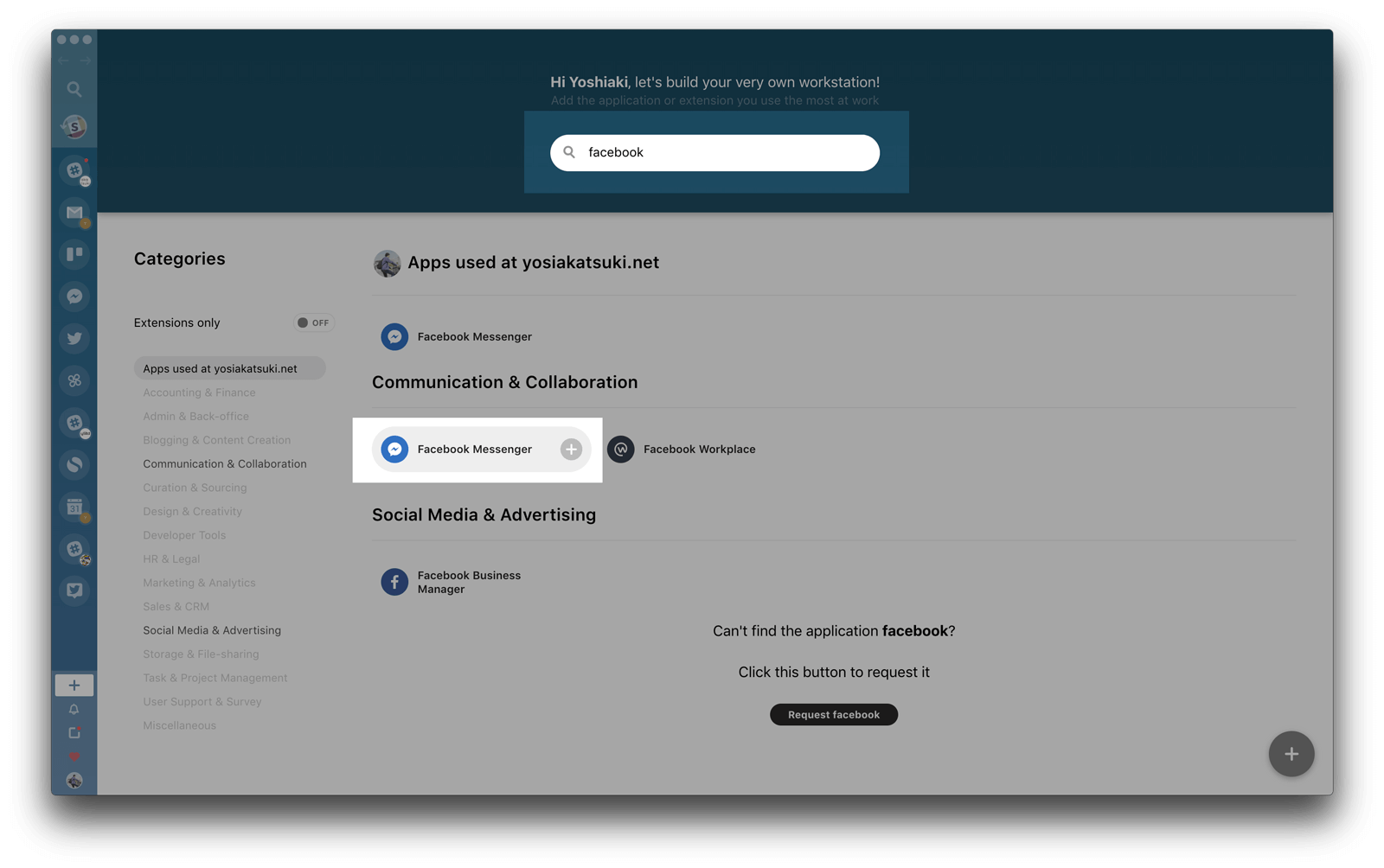Click the forward arrow at sidebar top
Viewport: 1384px width, 868px height.
point(85,61)
